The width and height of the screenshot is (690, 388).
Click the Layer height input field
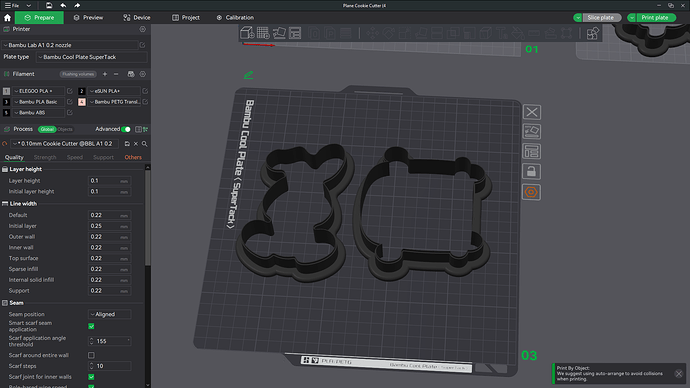(109, 181)
